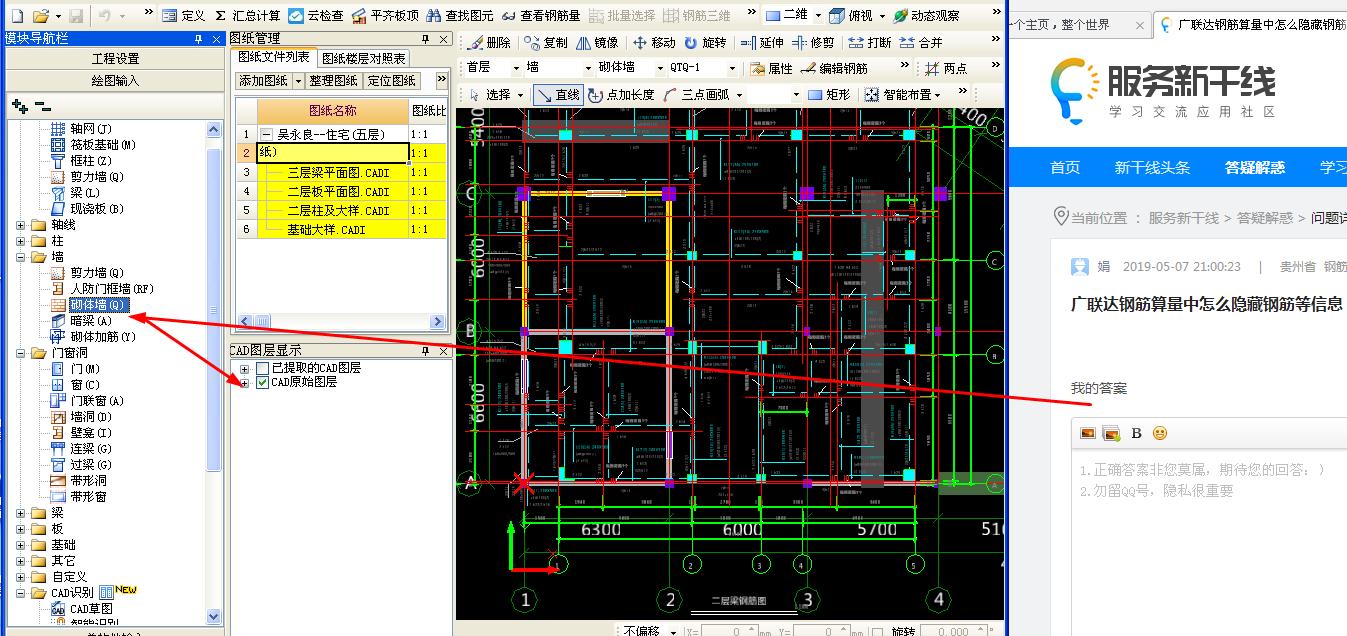
Task: Open 新干线头条 in website navigation
Action: pyautogui.click(x=1153, y=167)
